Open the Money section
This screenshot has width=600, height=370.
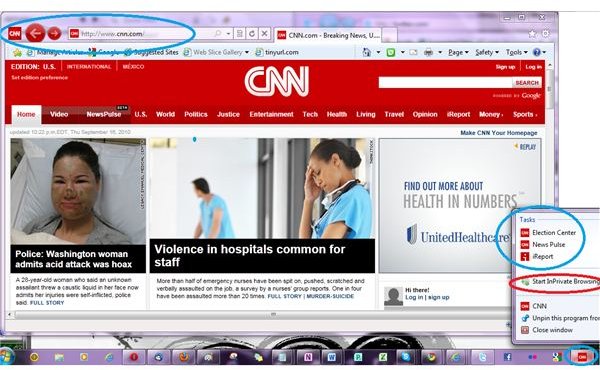491,114
